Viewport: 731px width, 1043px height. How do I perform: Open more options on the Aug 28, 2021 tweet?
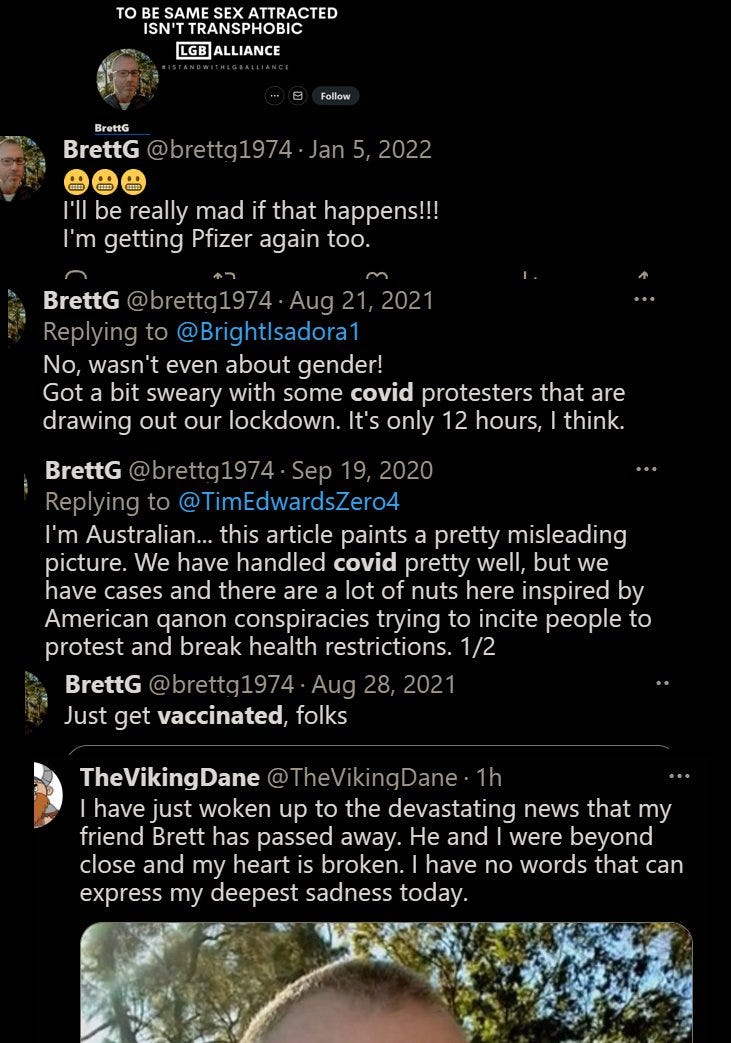pyautogui.click(x=662, y=683)
